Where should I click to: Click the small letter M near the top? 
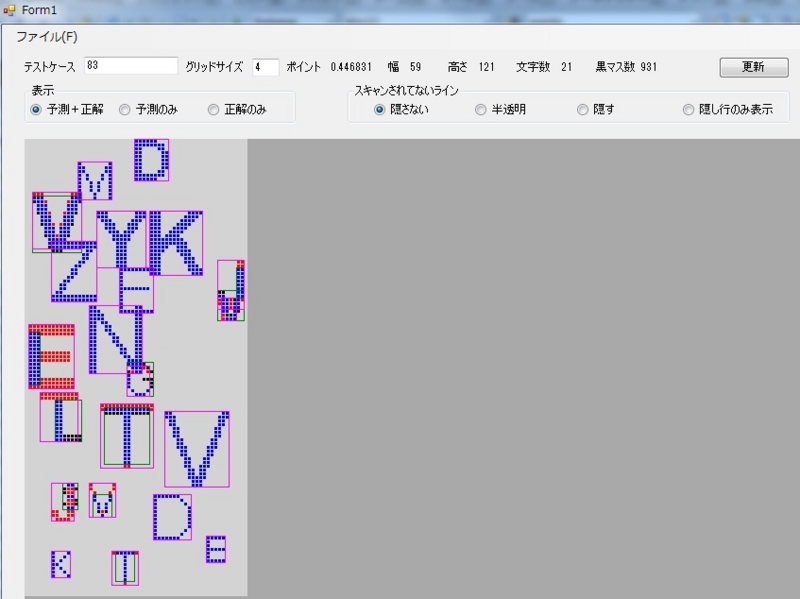tap(95, 181)
